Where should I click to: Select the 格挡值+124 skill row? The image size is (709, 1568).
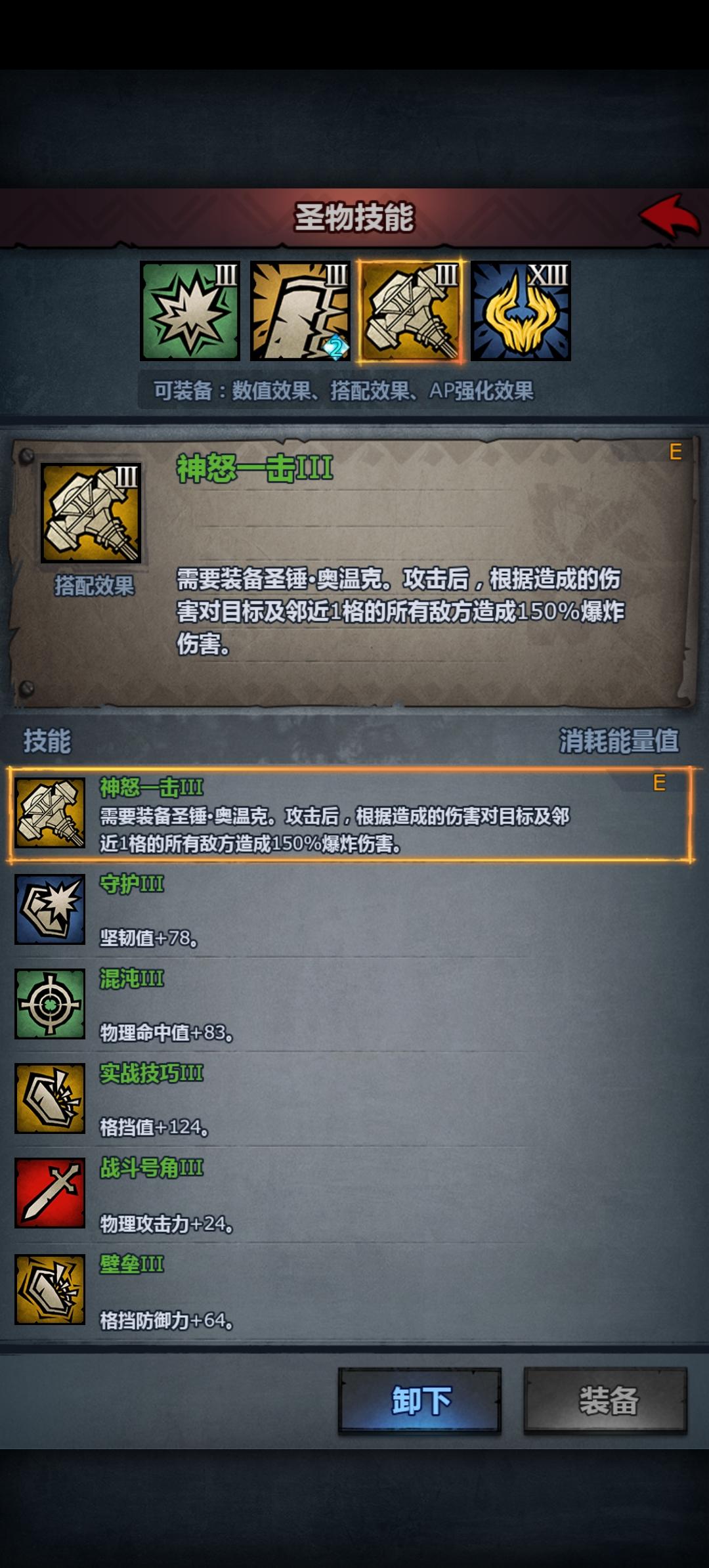click(351, 1099)
